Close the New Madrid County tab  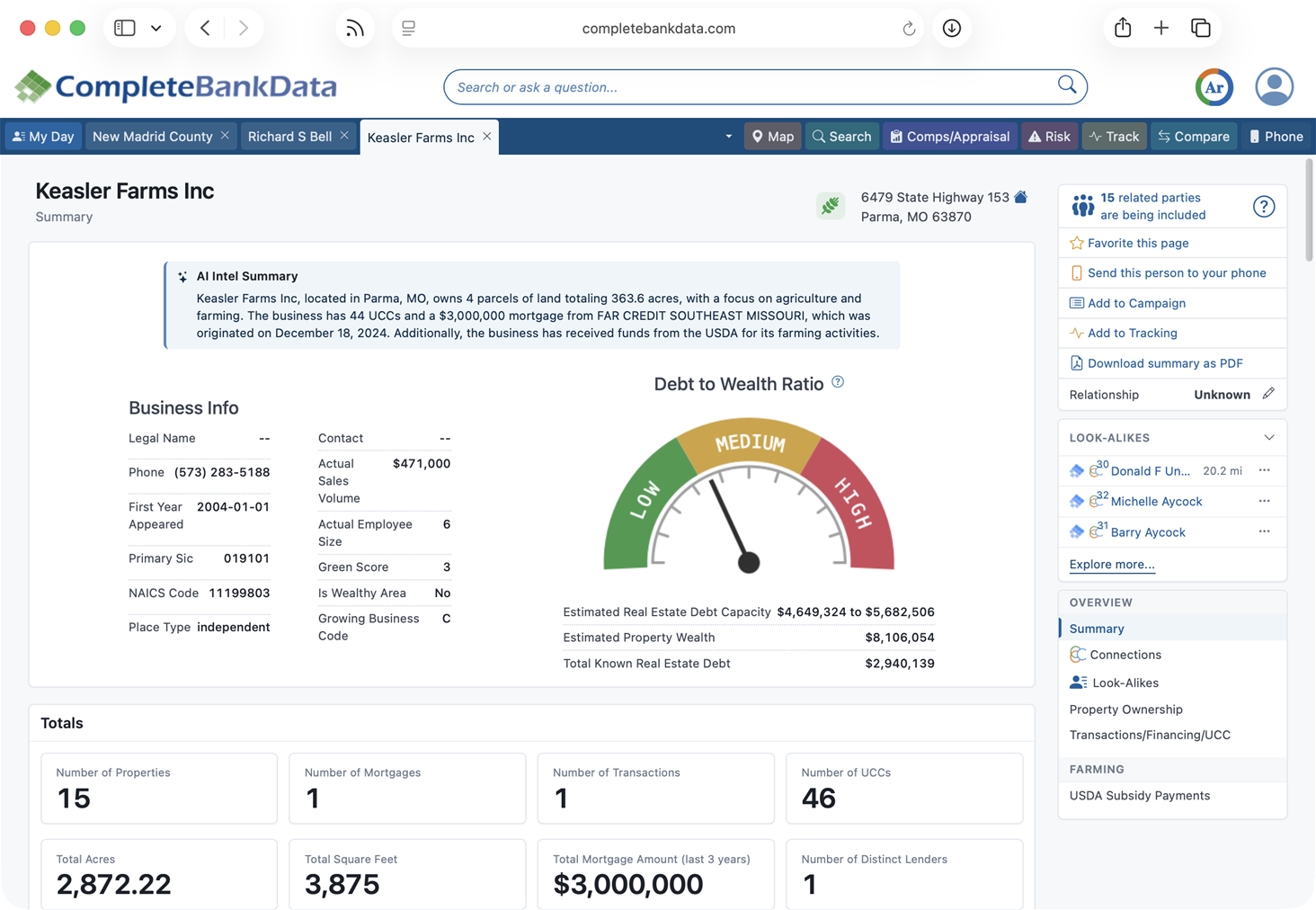click(x=225, y=136)
